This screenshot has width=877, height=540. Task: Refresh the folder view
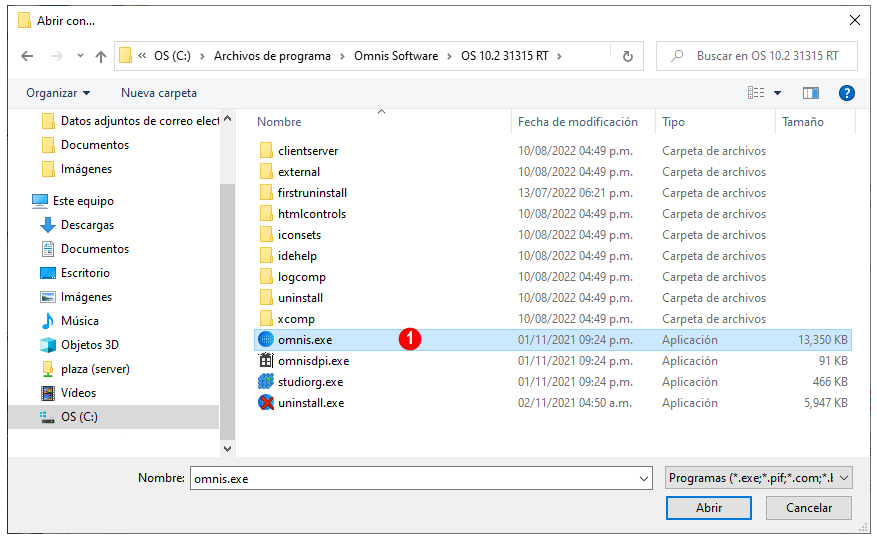pos(628,56)
